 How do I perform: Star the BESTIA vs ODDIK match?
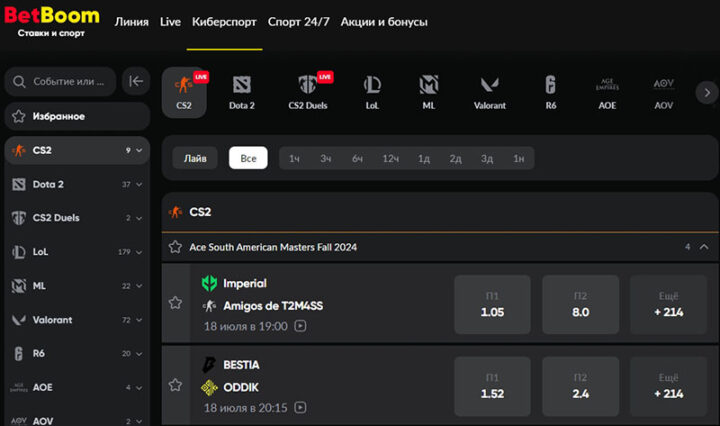(x=176, y=384)
